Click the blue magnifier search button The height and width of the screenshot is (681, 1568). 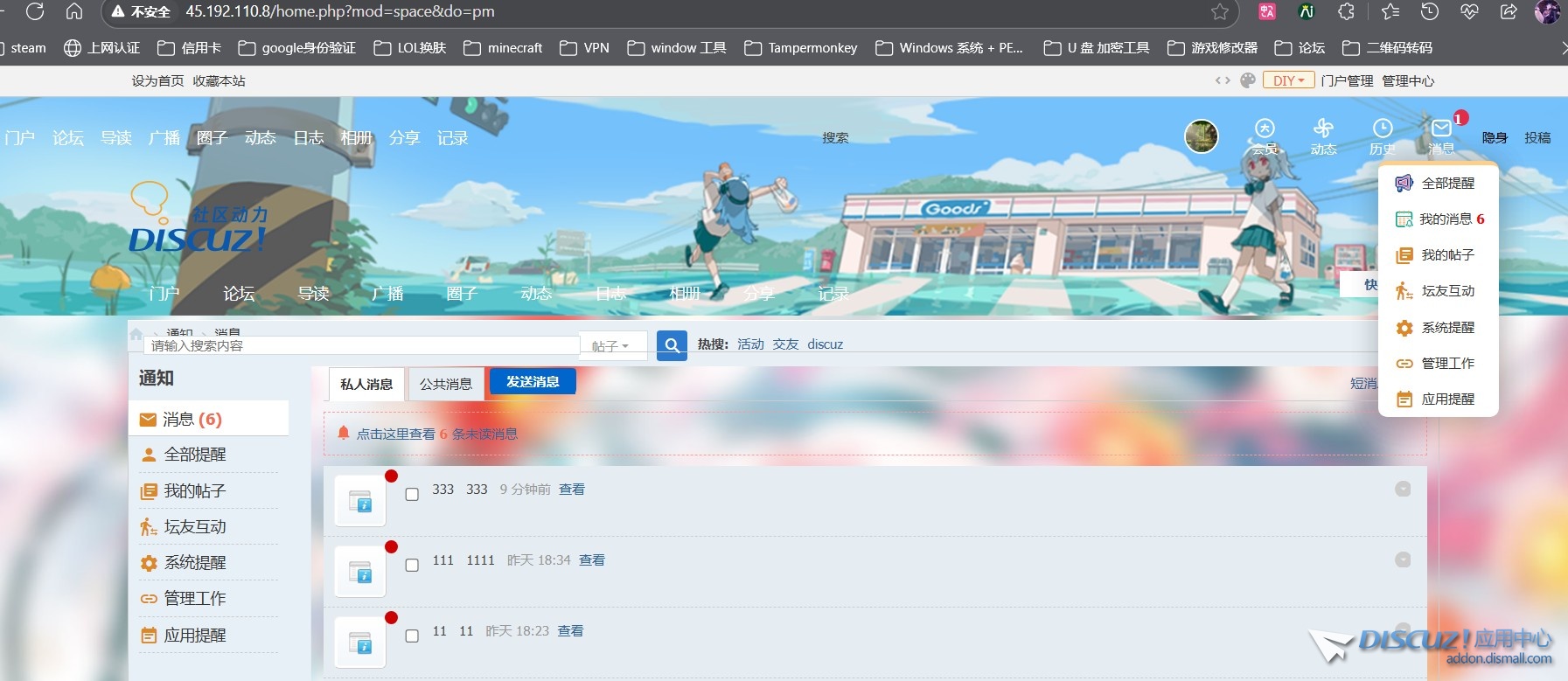tap(672, 344)
